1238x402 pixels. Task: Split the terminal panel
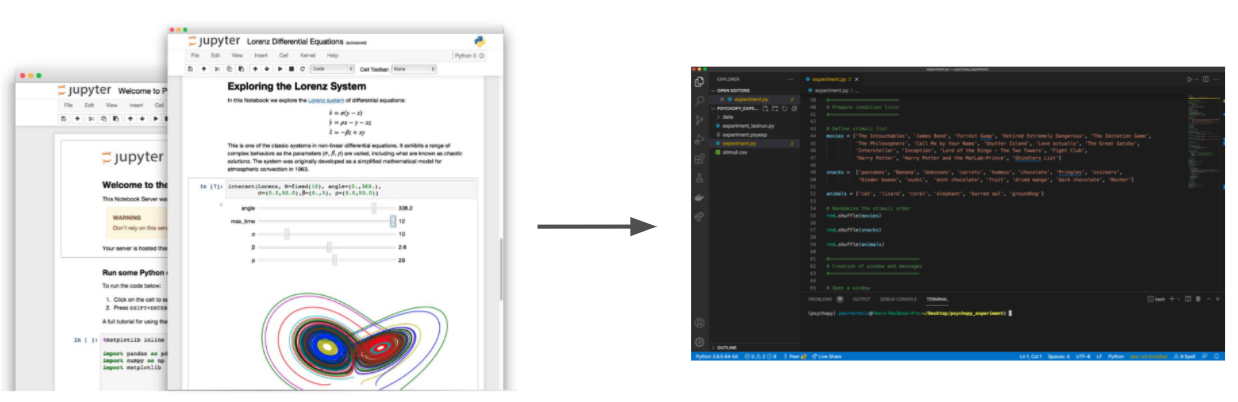(1188, 299)
